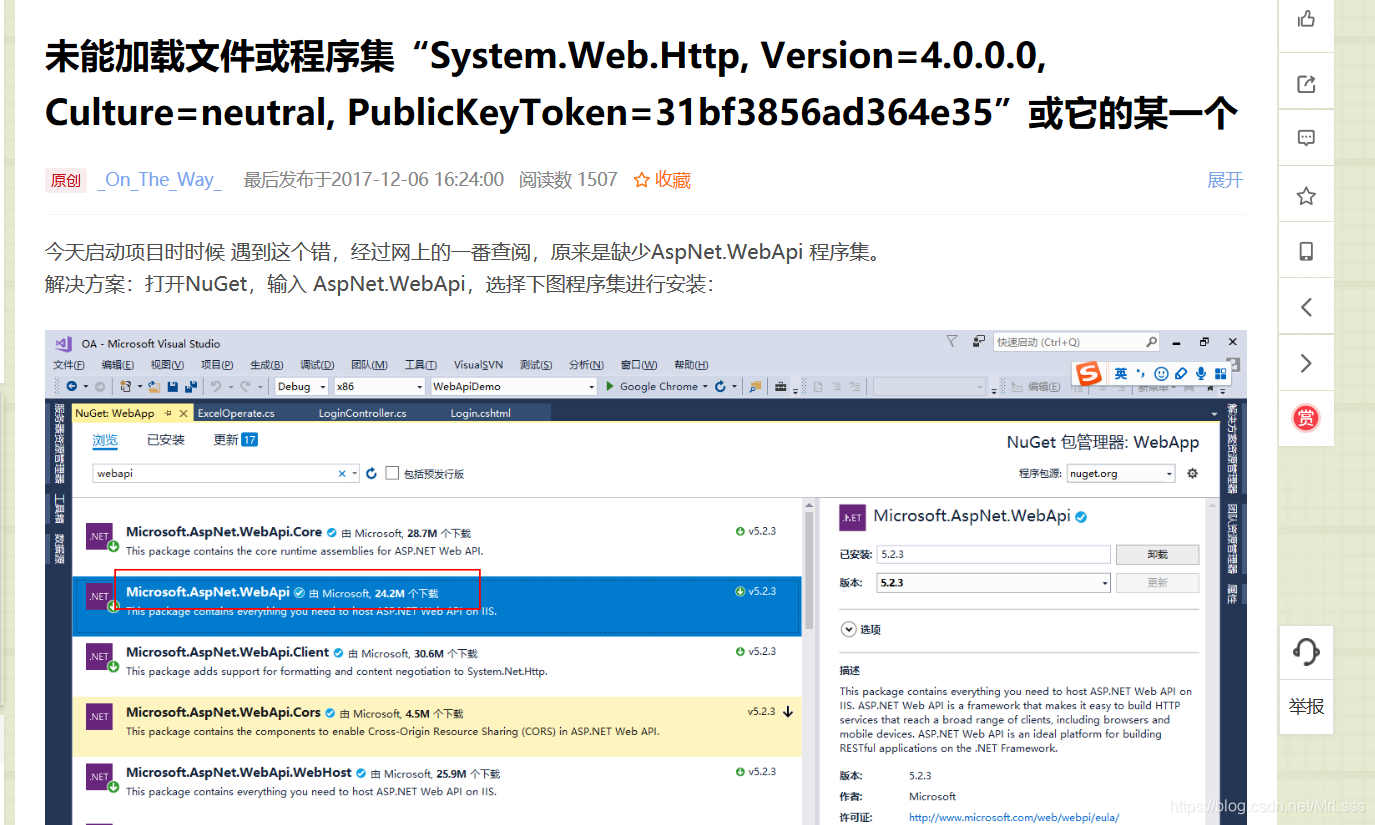Viewport: 1375px width, 825px height.
Task: Open the 工具(T) menu
Action: tap(420, 365)
